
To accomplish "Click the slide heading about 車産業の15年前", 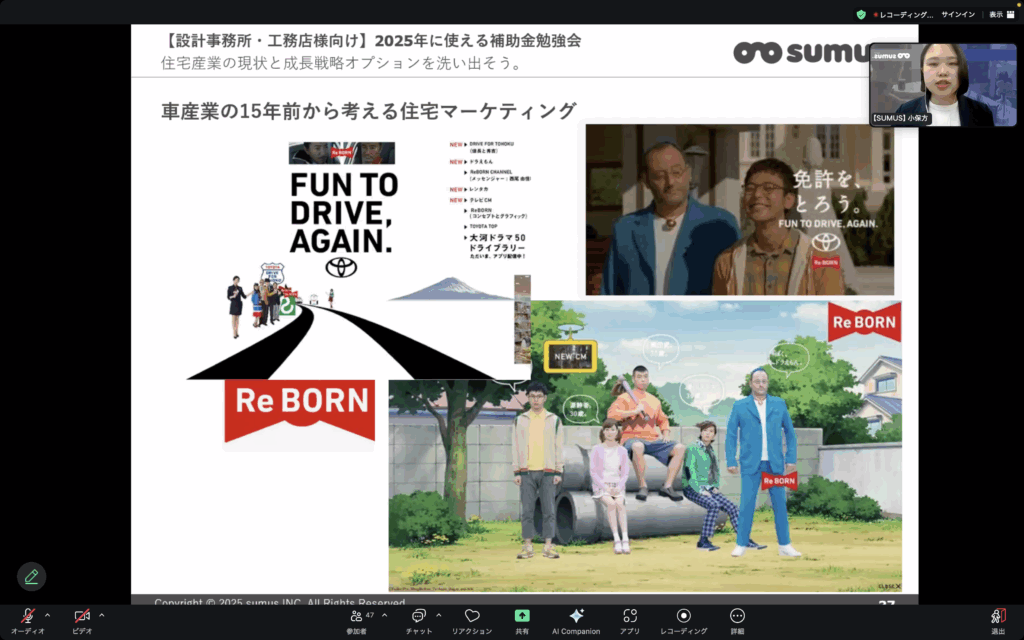I will click(369, 110).
